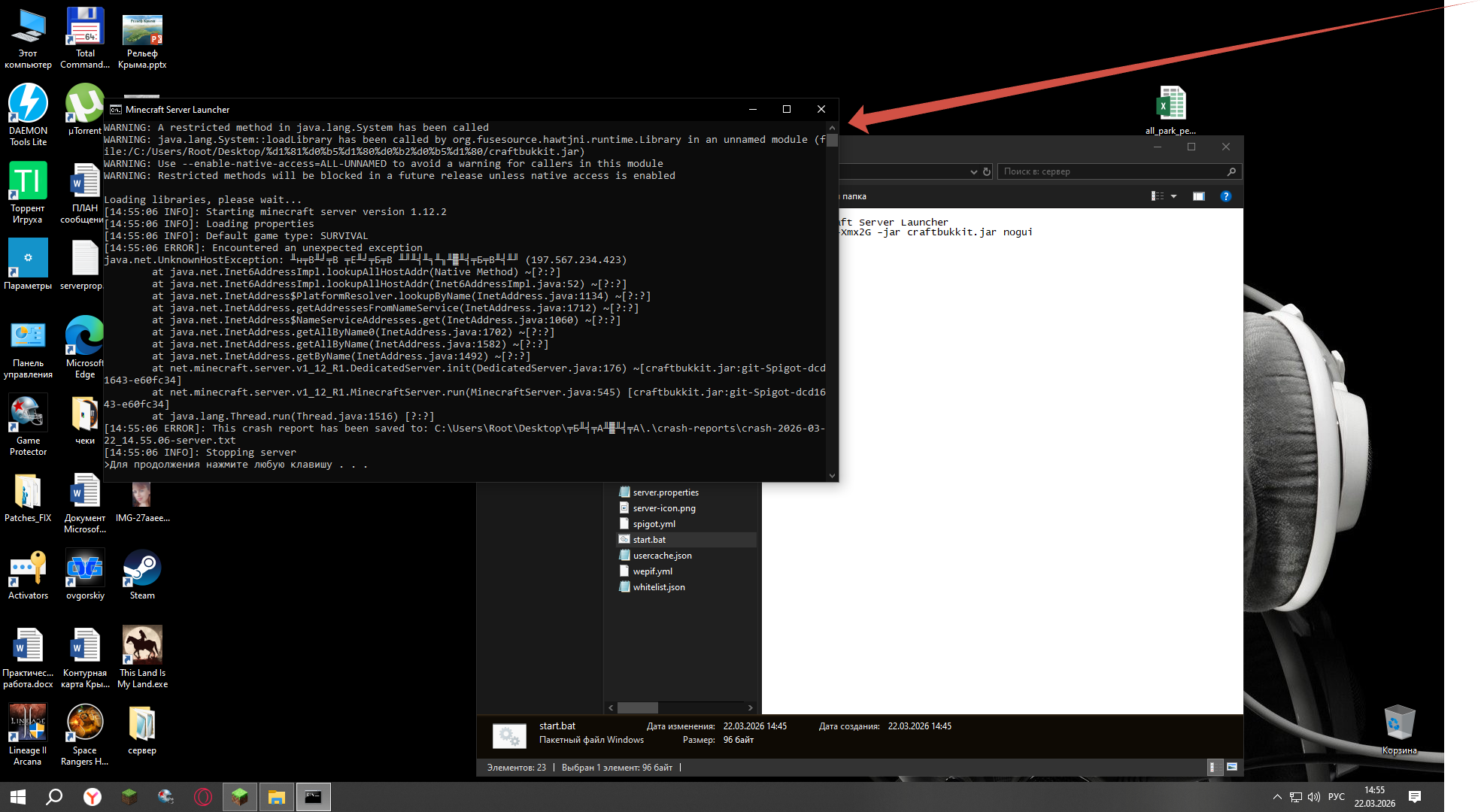
Task: Open Практическая работа.docx on the desktop
Action: click(28, 657)
